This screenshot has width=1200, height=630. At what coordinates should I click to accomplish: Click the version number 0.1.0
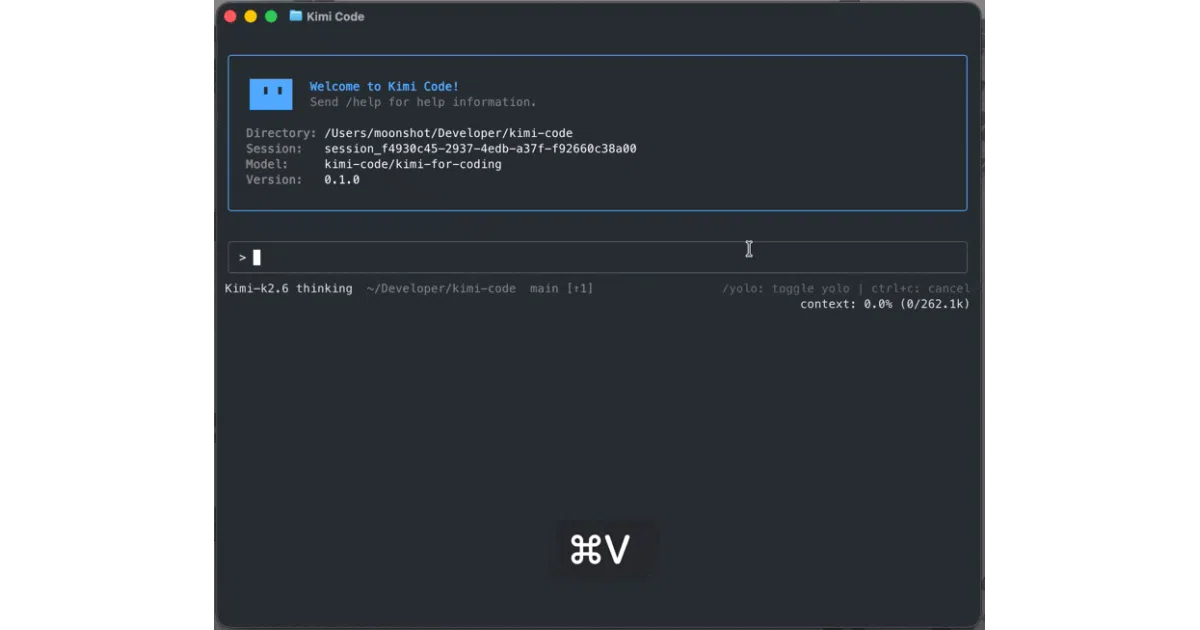click(x=342, y=180)
